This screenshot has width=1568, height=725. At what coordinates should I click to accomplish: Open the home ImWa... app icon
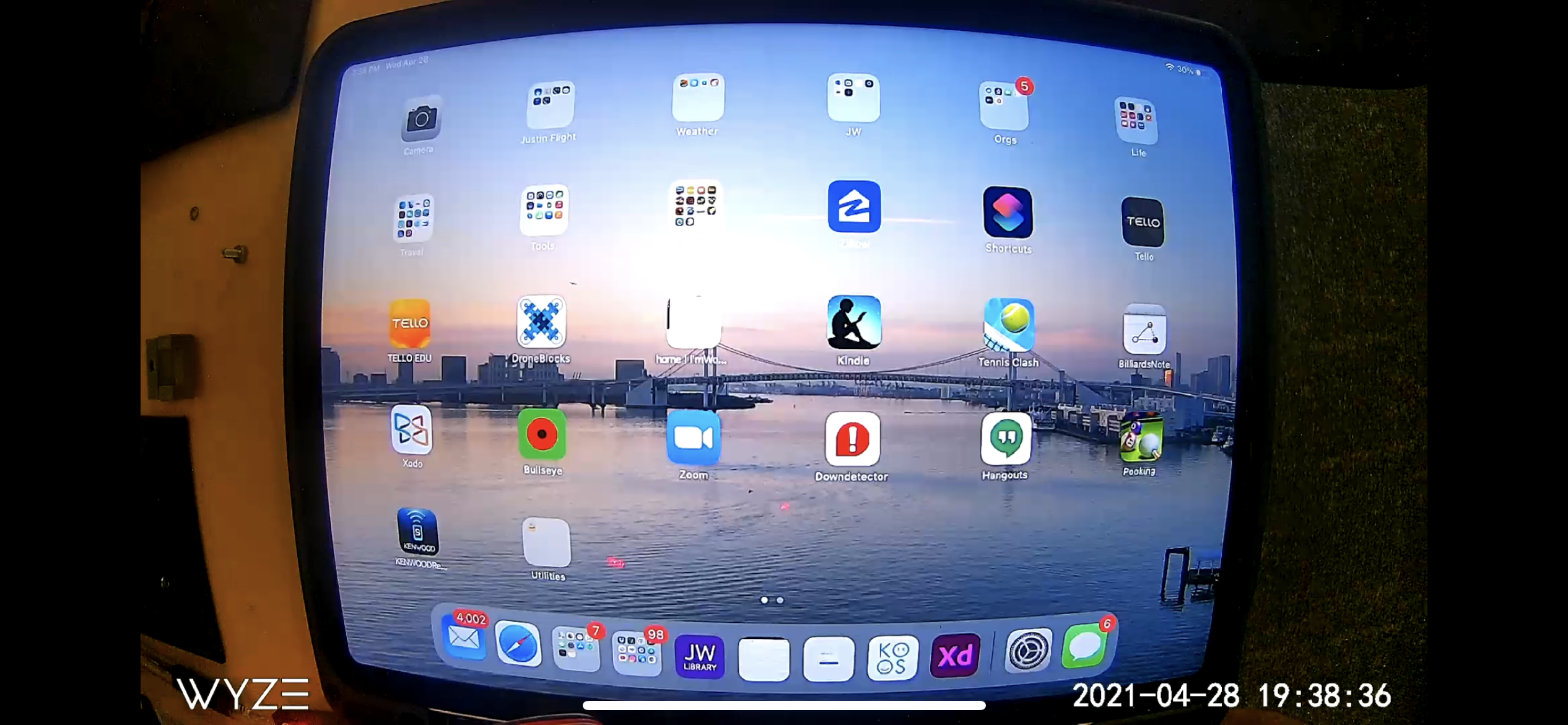point(694,321)
